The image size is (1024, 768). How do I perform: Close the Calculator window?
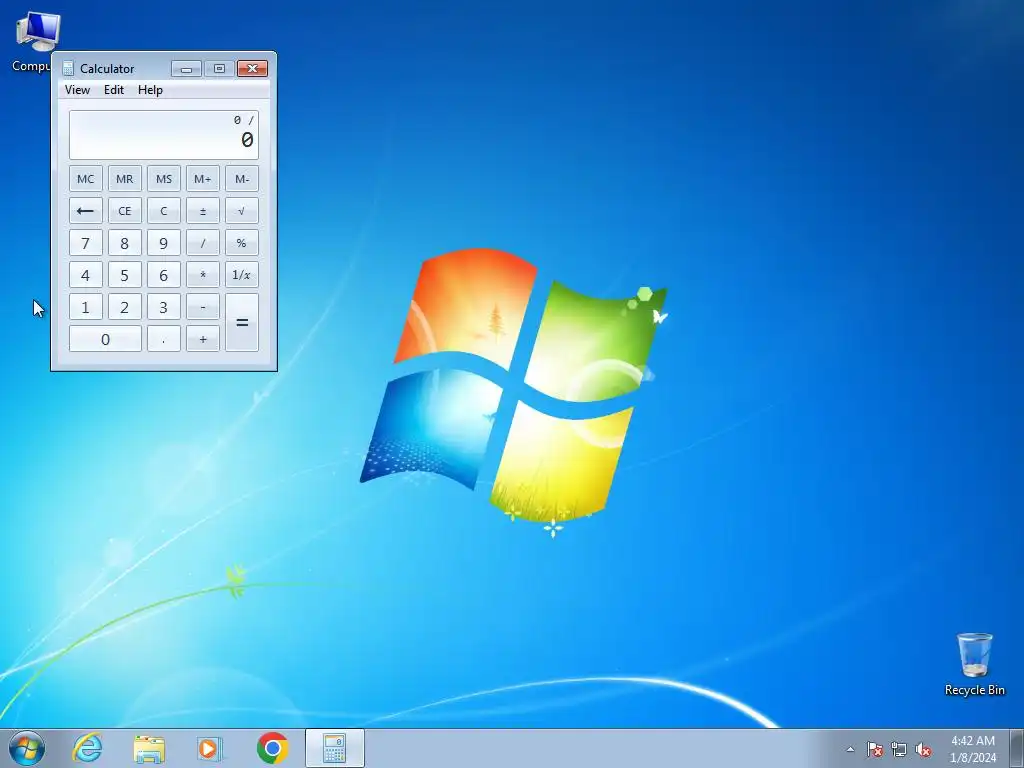point(253,69)
